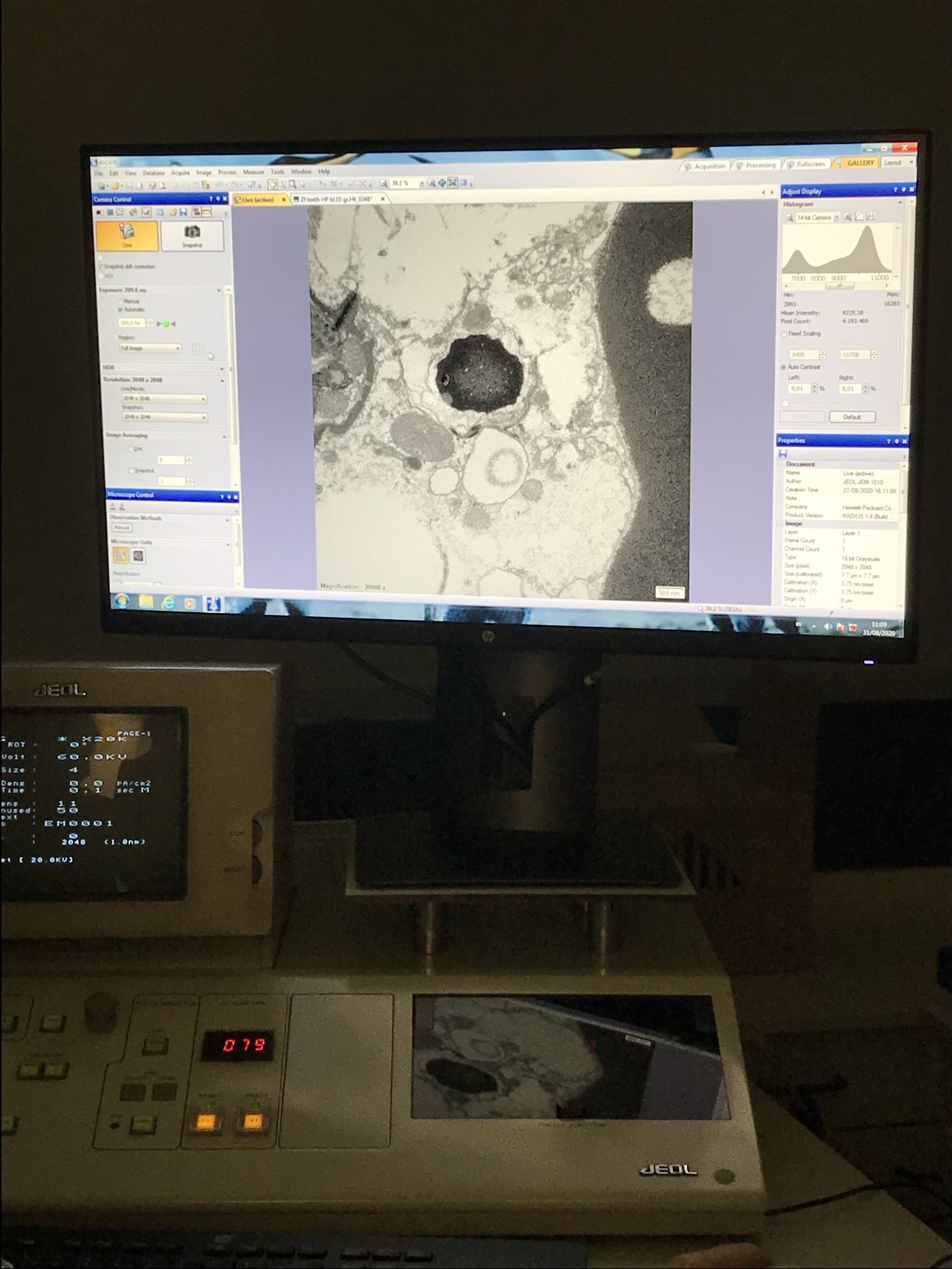Viewport: 952px width, 1269px height.
Task: Click the Fullscreen layout button
Action: click(x=806, y=164)
